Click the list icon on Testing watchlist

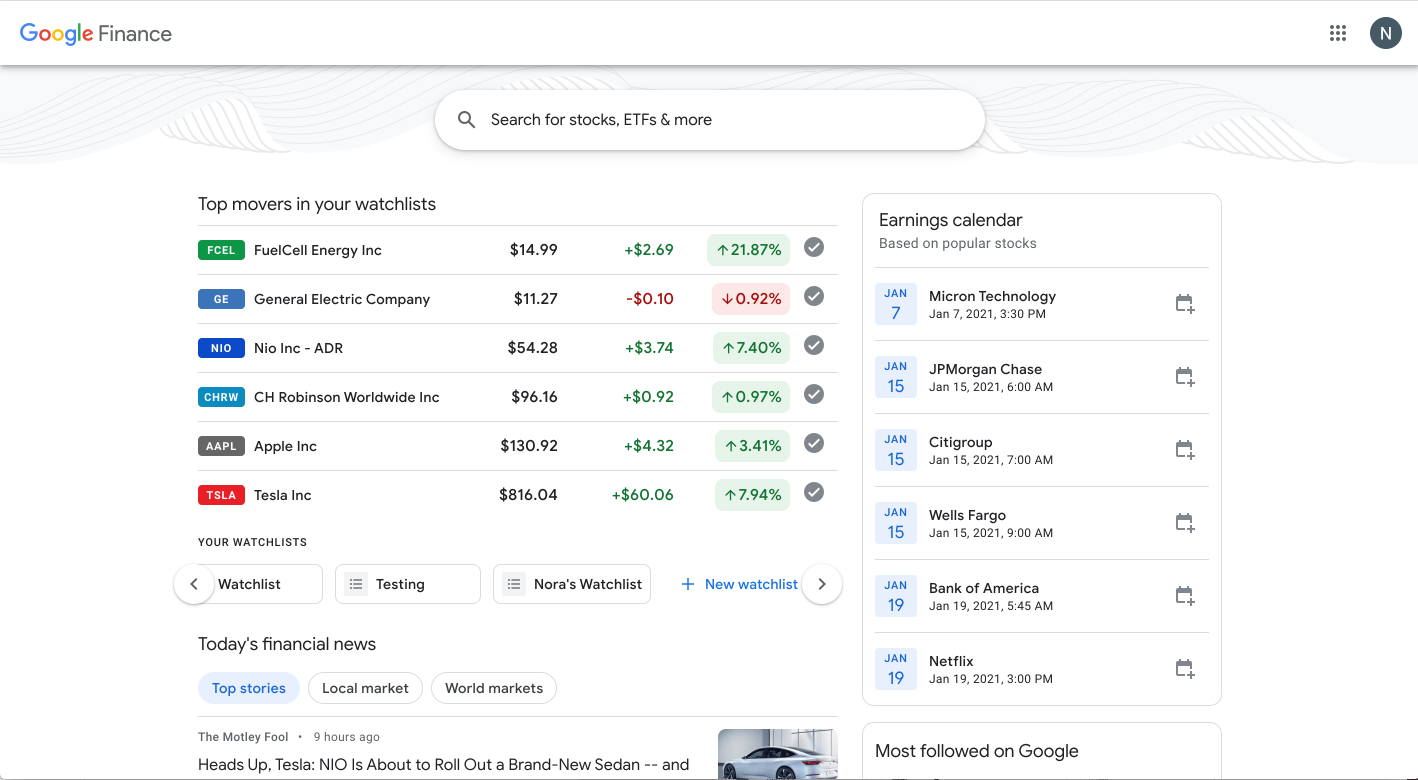356,584
